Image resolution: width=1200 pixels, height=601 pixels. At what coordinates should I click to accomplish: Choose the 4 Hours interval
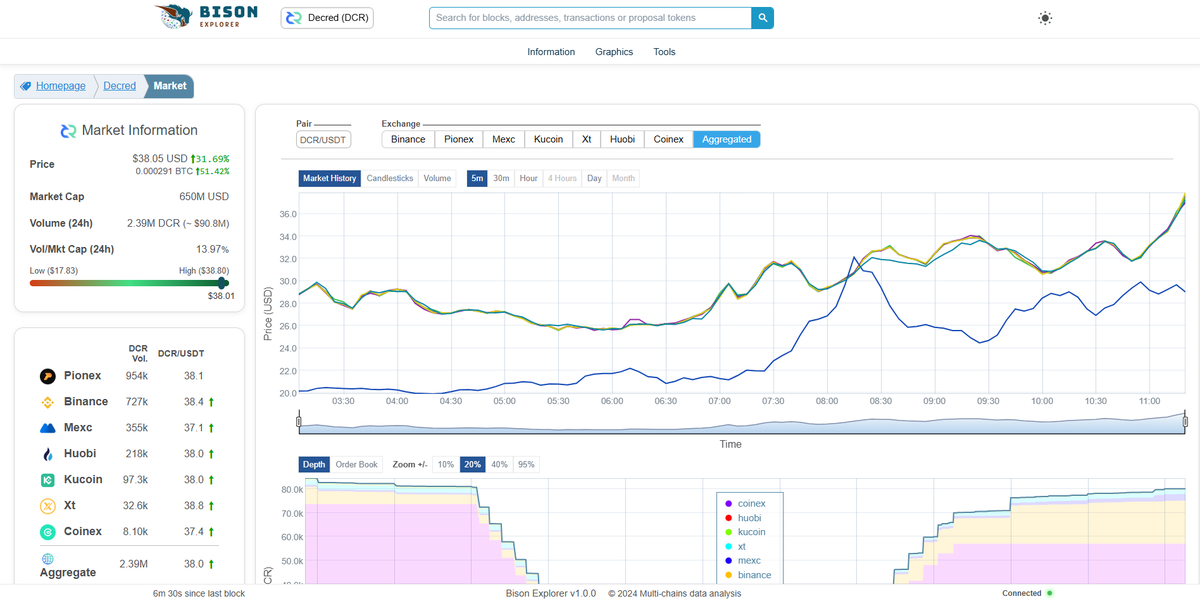click(562, 179)
